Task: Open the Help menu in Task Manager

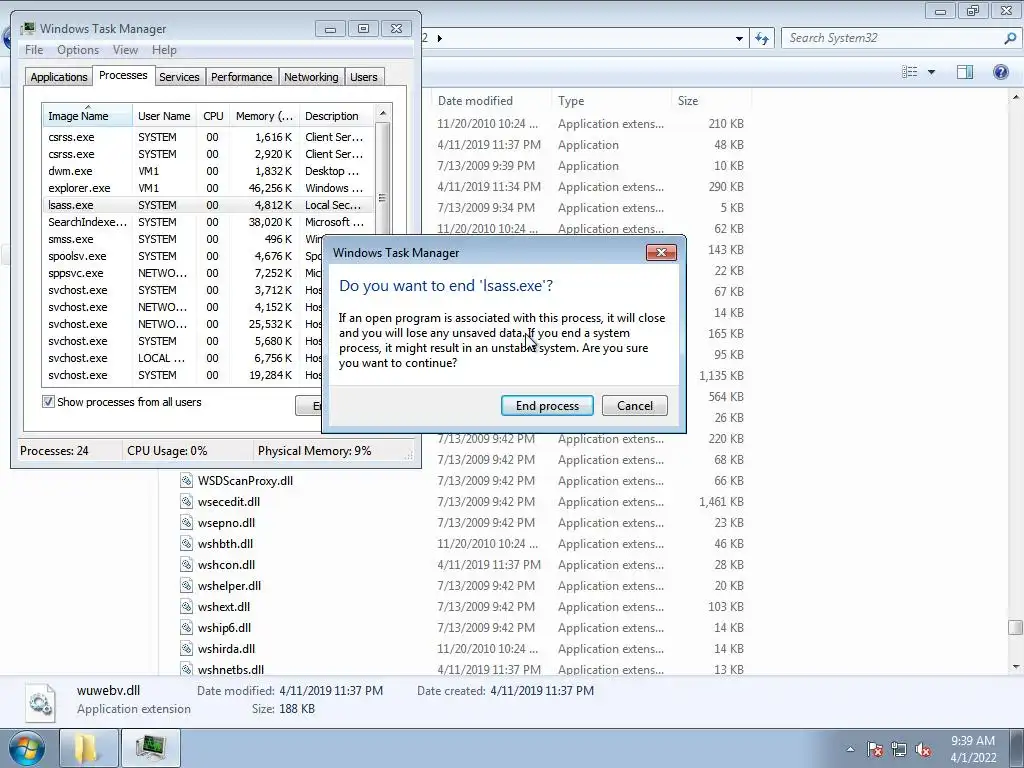Action: (164, 50)
